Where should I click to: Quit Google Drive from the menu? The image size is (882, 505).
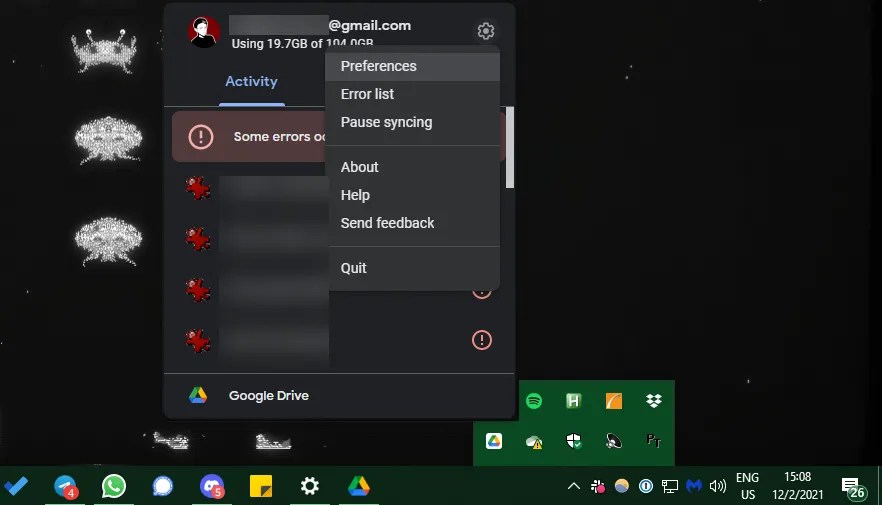tap(412, 268)
